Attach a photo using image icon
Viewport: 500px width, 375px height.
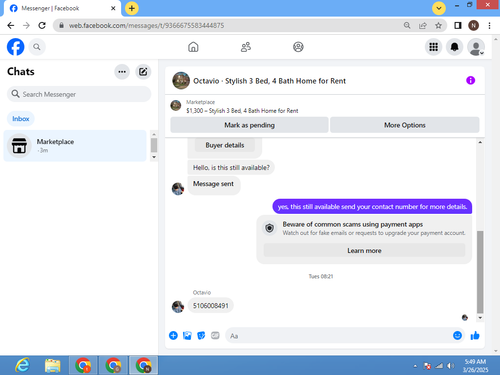[x=187, y=336]
